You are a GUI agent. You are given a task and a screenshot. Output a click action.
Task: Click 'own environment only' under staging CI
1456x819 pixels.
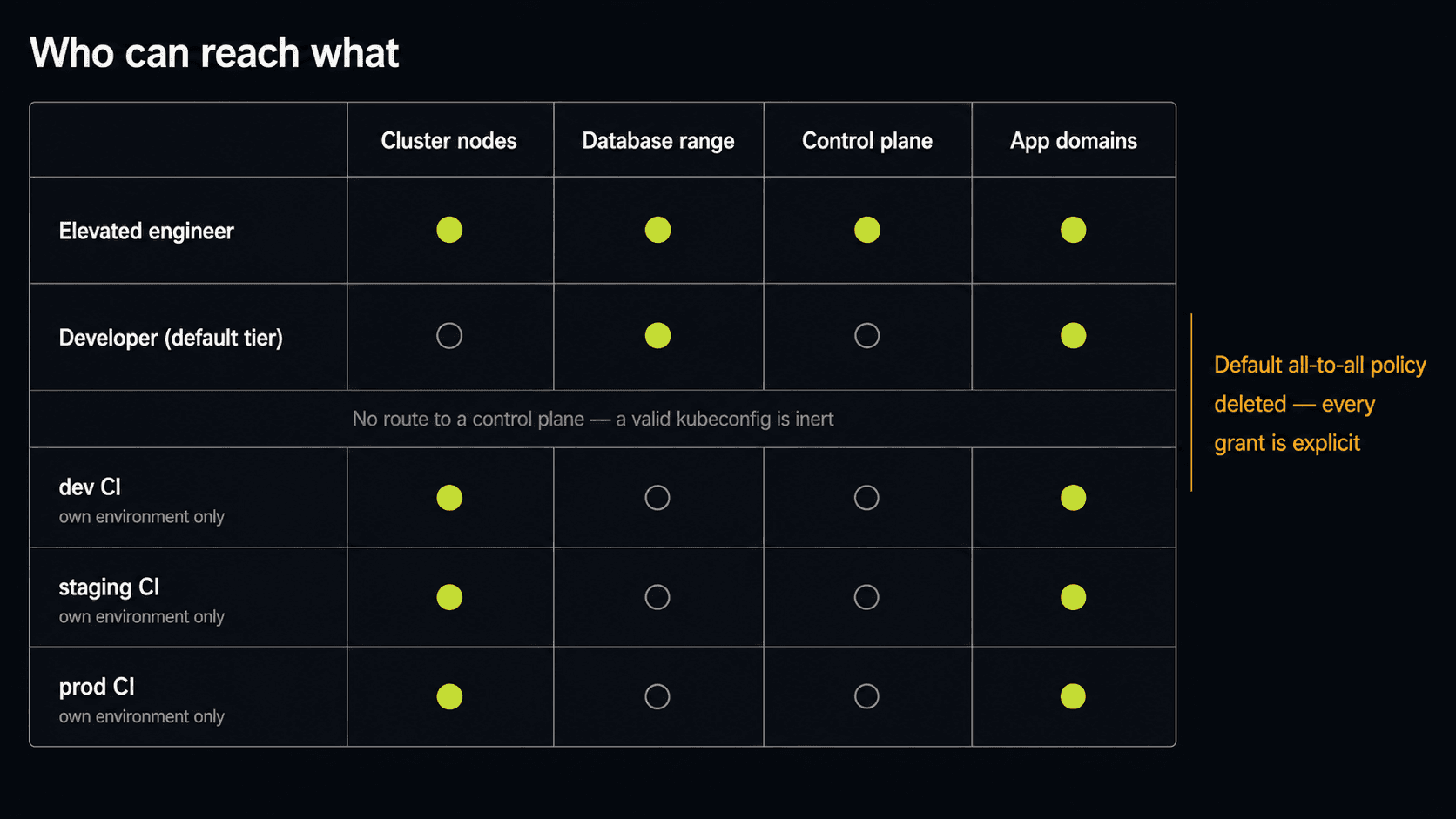click(142, 617)
